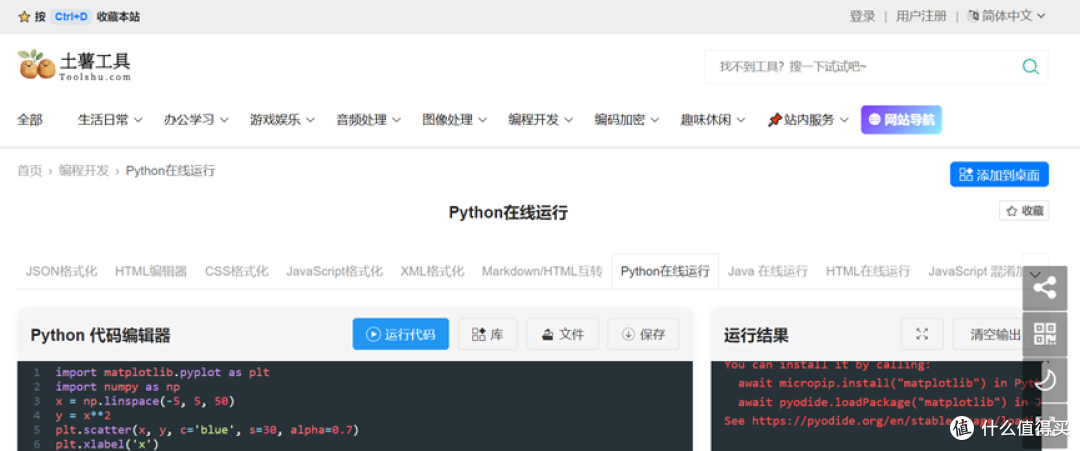Click code line 3 np.linspace
The width and height of the screenshot is (1080, 451).
click(x=145, y=401)
